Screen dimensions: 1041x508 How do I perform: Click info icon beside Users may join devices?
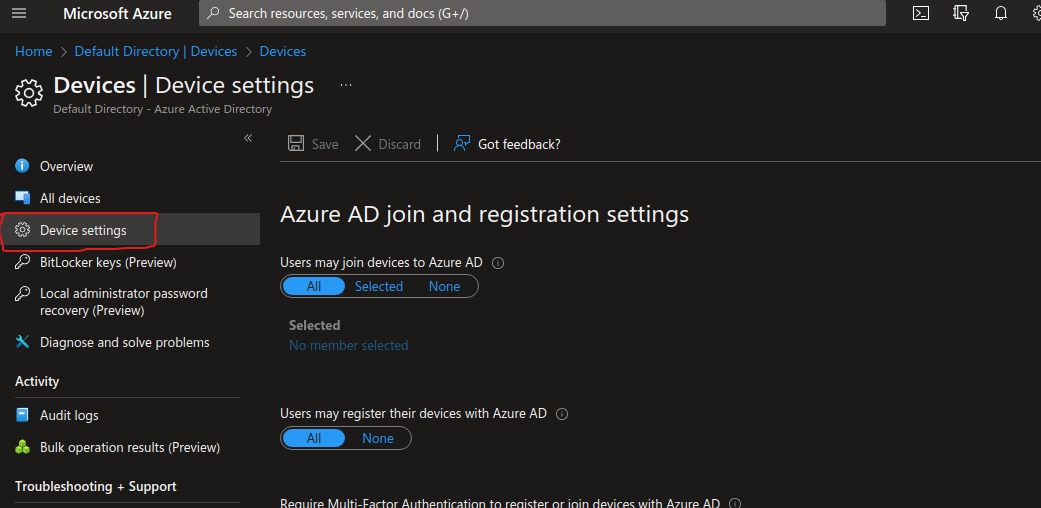tap(498, 263)
